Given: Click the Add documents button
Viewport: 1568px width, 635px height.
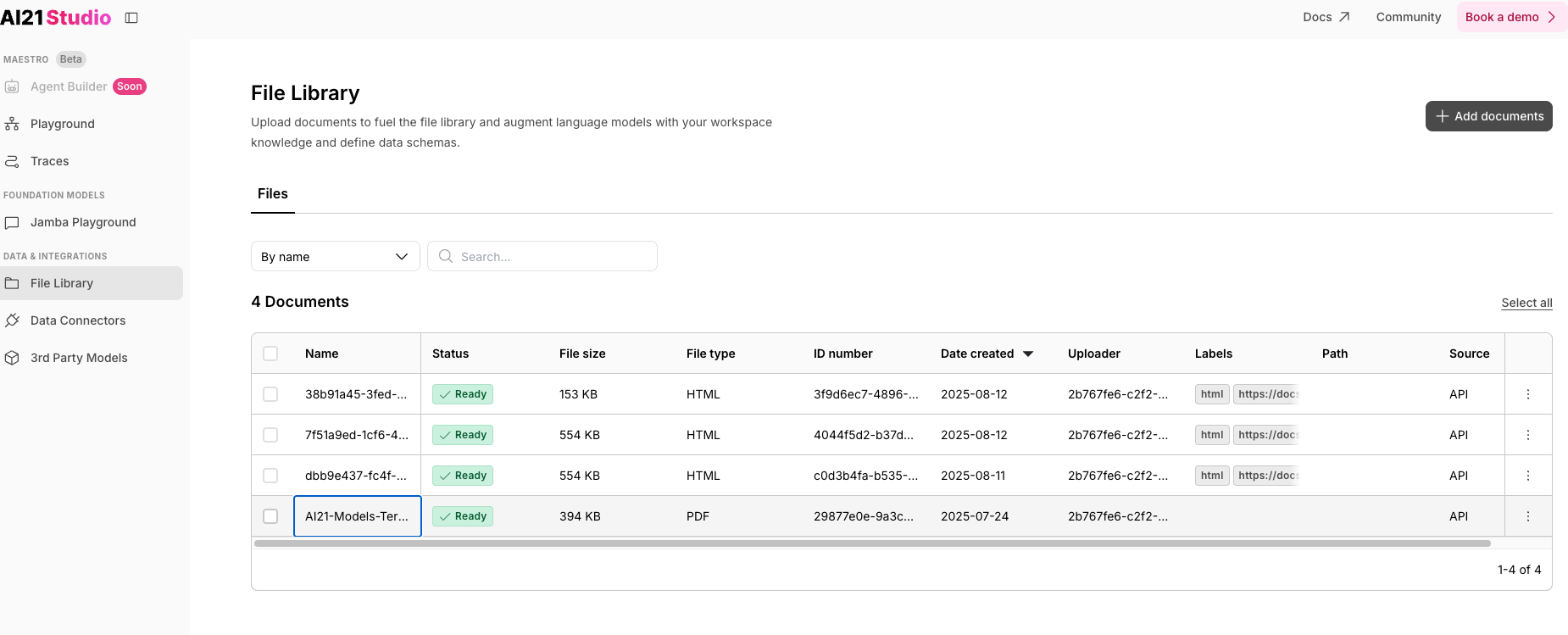Looking at the screenshot, I should click(1488, 116).
